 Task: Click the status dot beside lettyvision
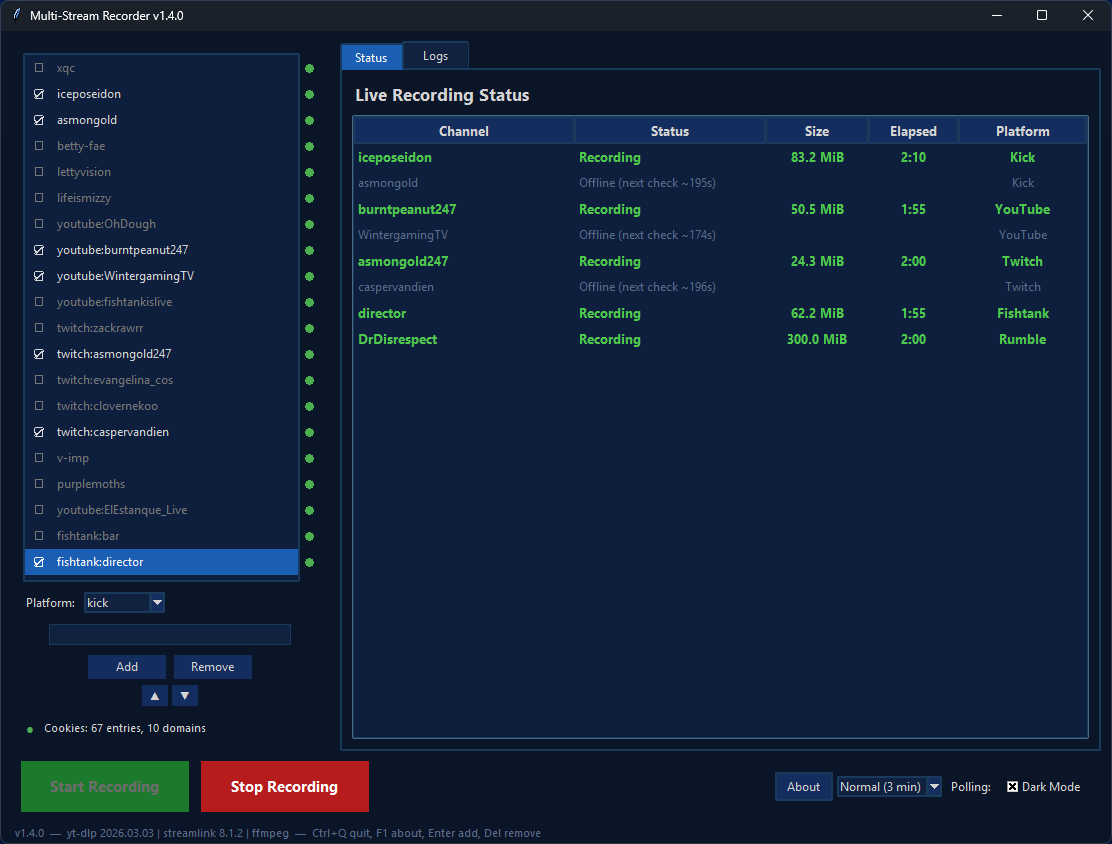[309, 172]
